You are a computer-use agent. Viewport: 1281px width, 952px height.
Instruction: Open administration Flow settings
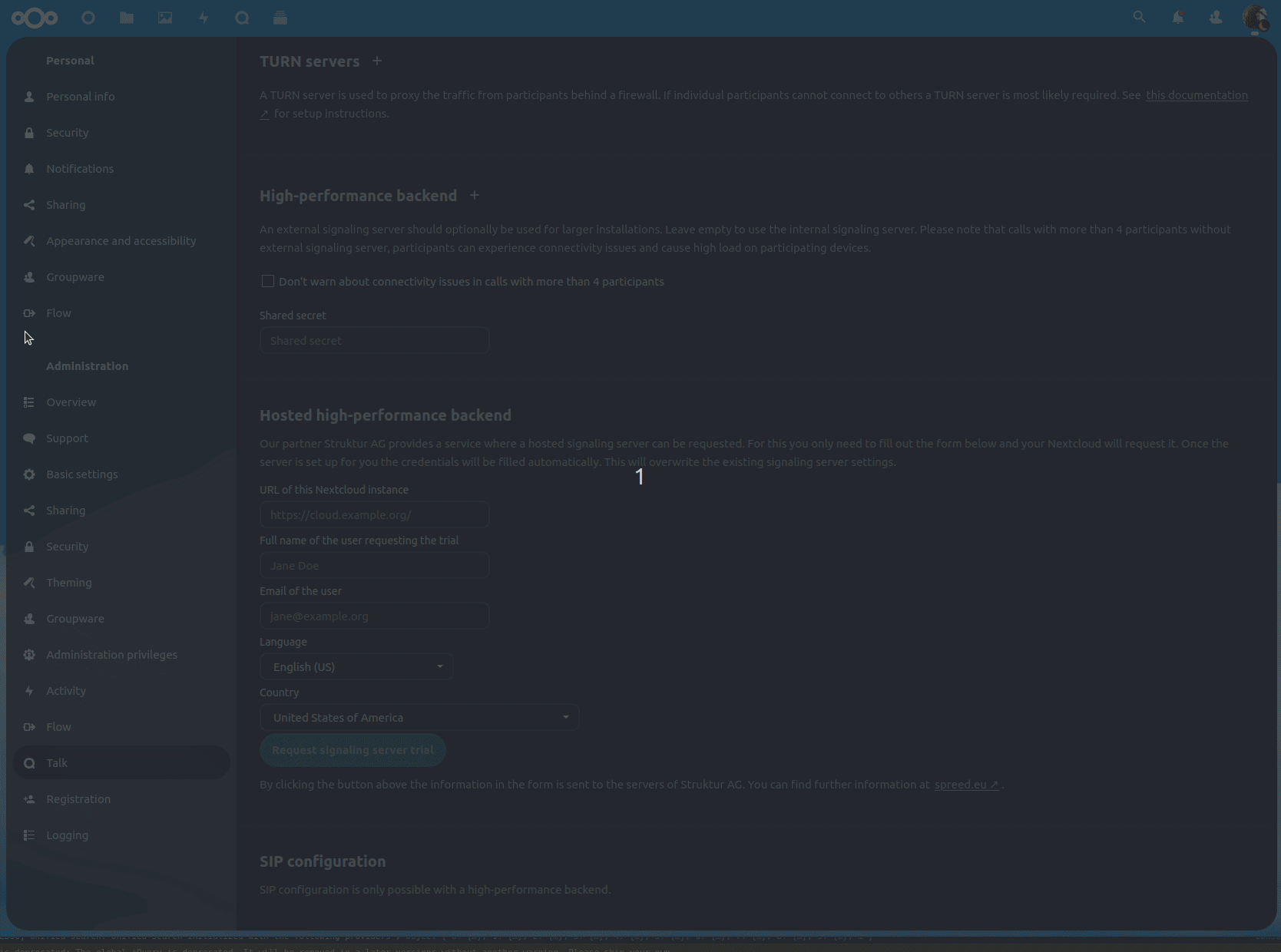(x=121, y=727)
